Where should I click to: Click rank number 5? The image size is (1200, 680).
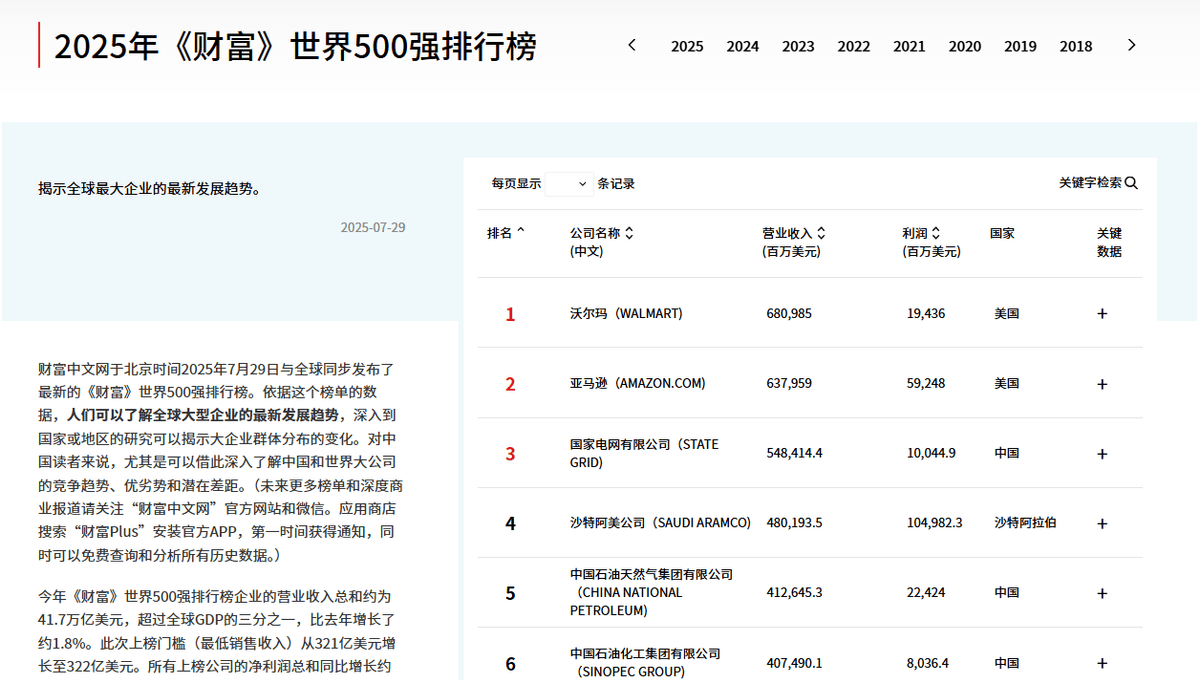pyautogui.click(x=510, y=594)
